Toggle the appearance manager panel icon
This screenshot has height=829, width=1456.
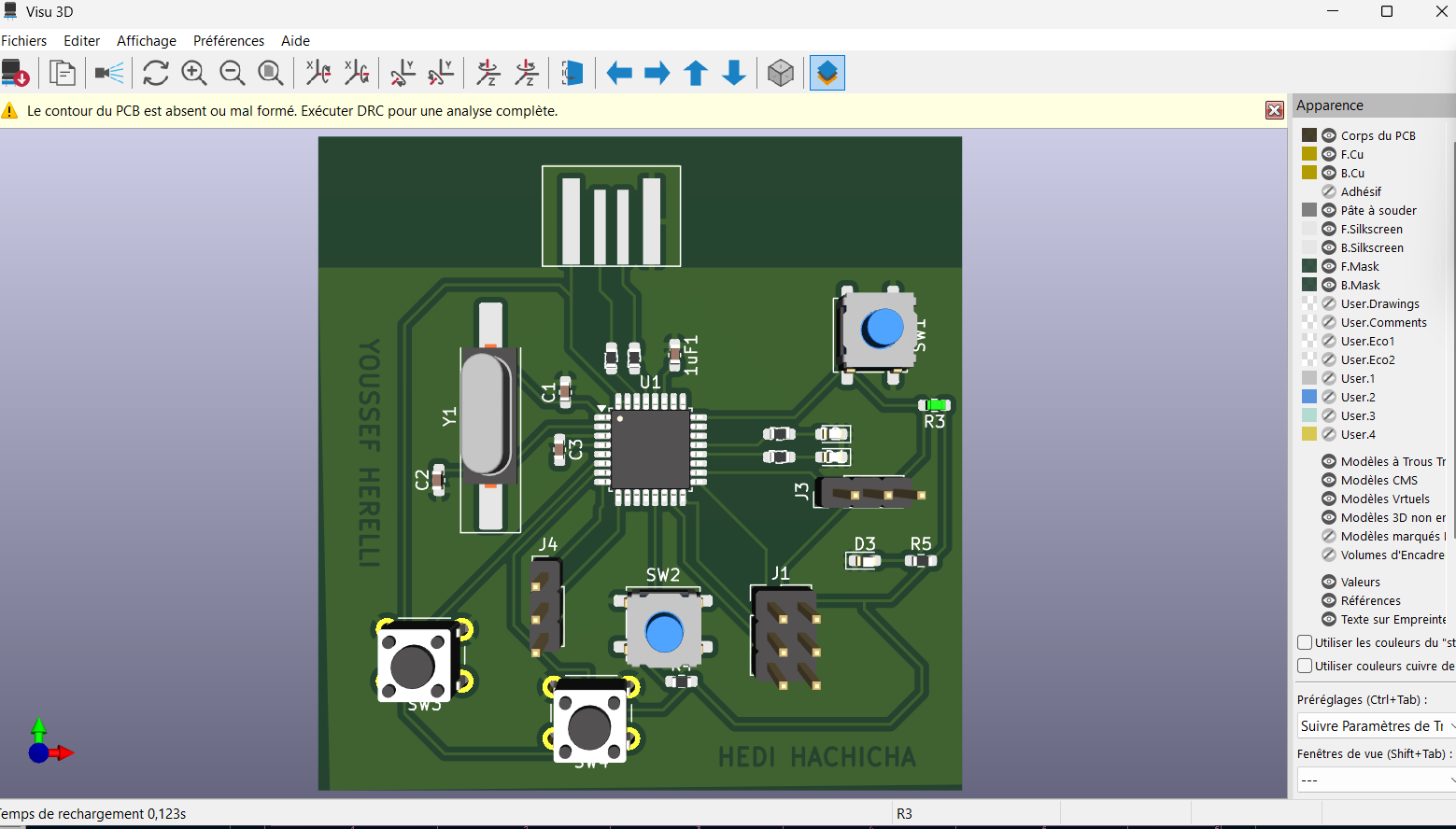(x=827, y=73)
